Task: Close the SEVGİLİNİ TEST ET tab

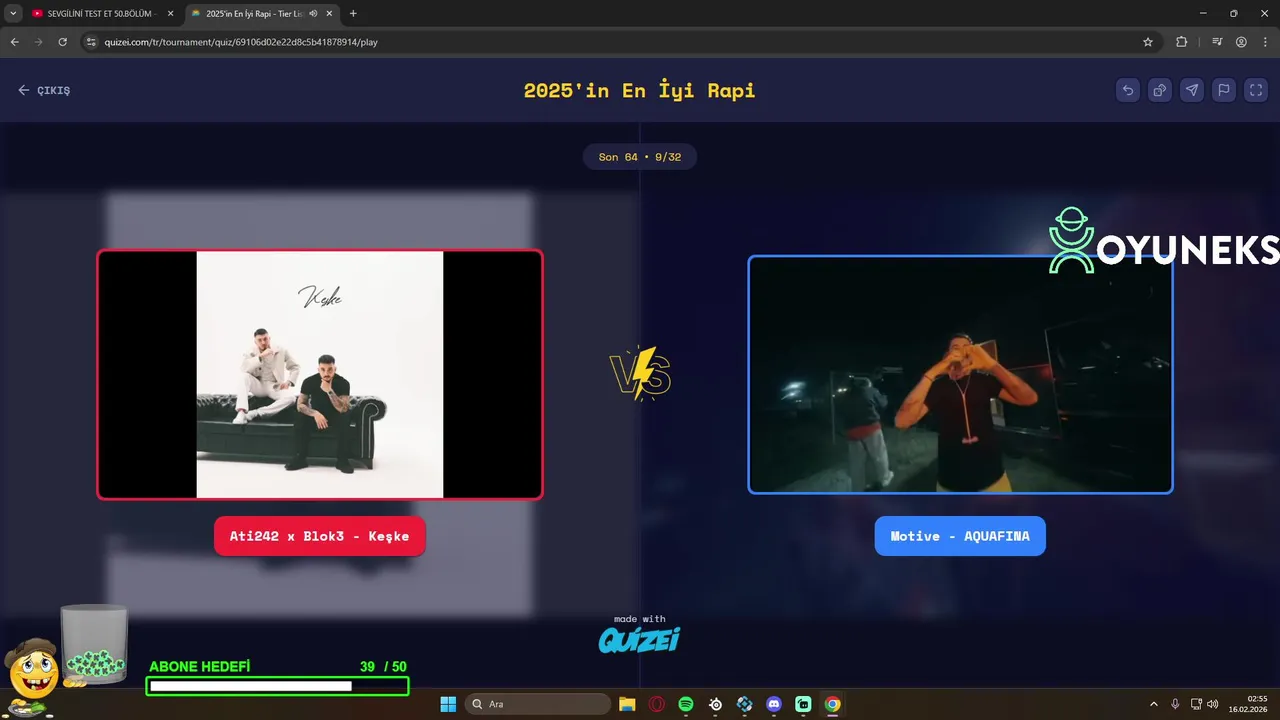Action: (x=171, y=14)
